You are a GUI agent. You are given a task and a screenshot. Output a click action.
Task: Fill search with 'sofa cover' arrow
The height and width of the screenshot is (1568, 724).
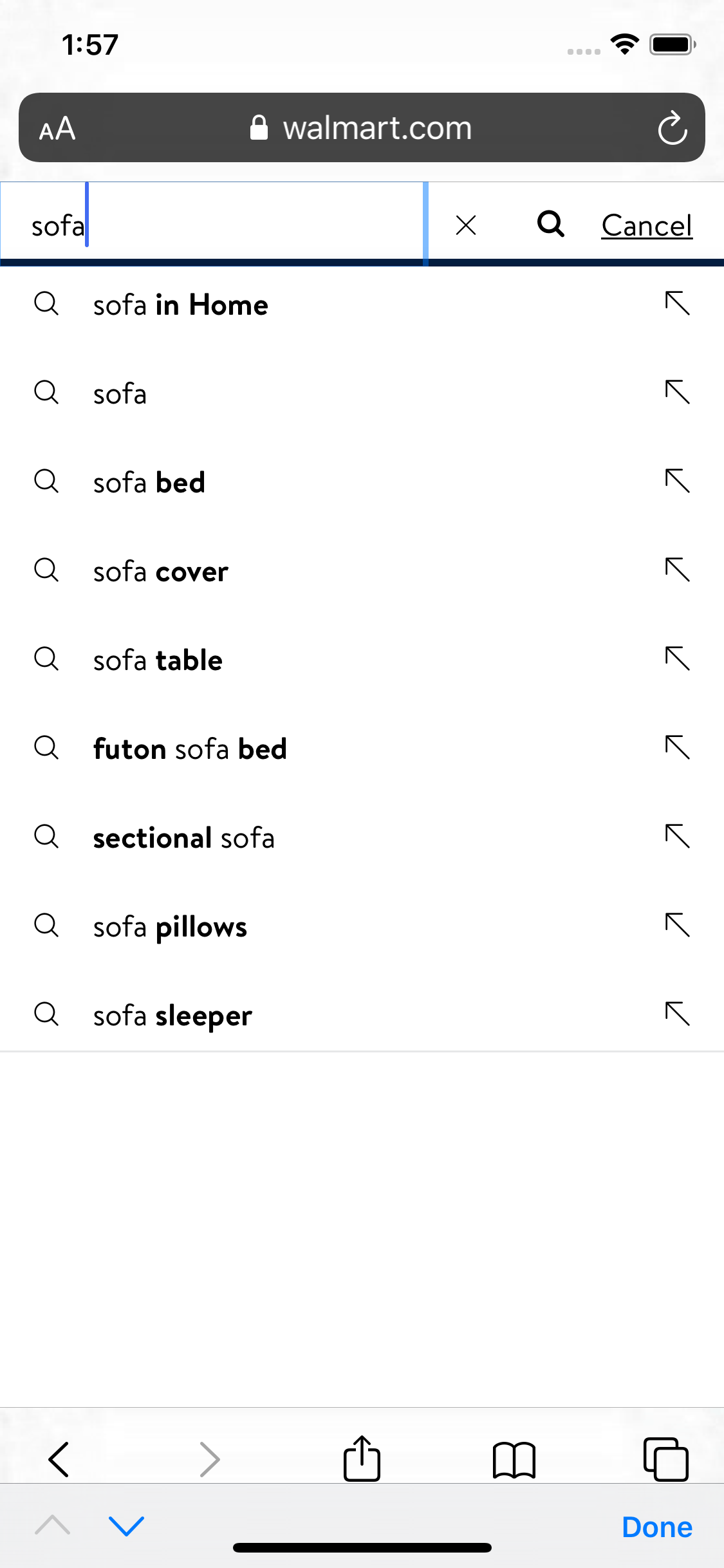click(x=677, y=570)
